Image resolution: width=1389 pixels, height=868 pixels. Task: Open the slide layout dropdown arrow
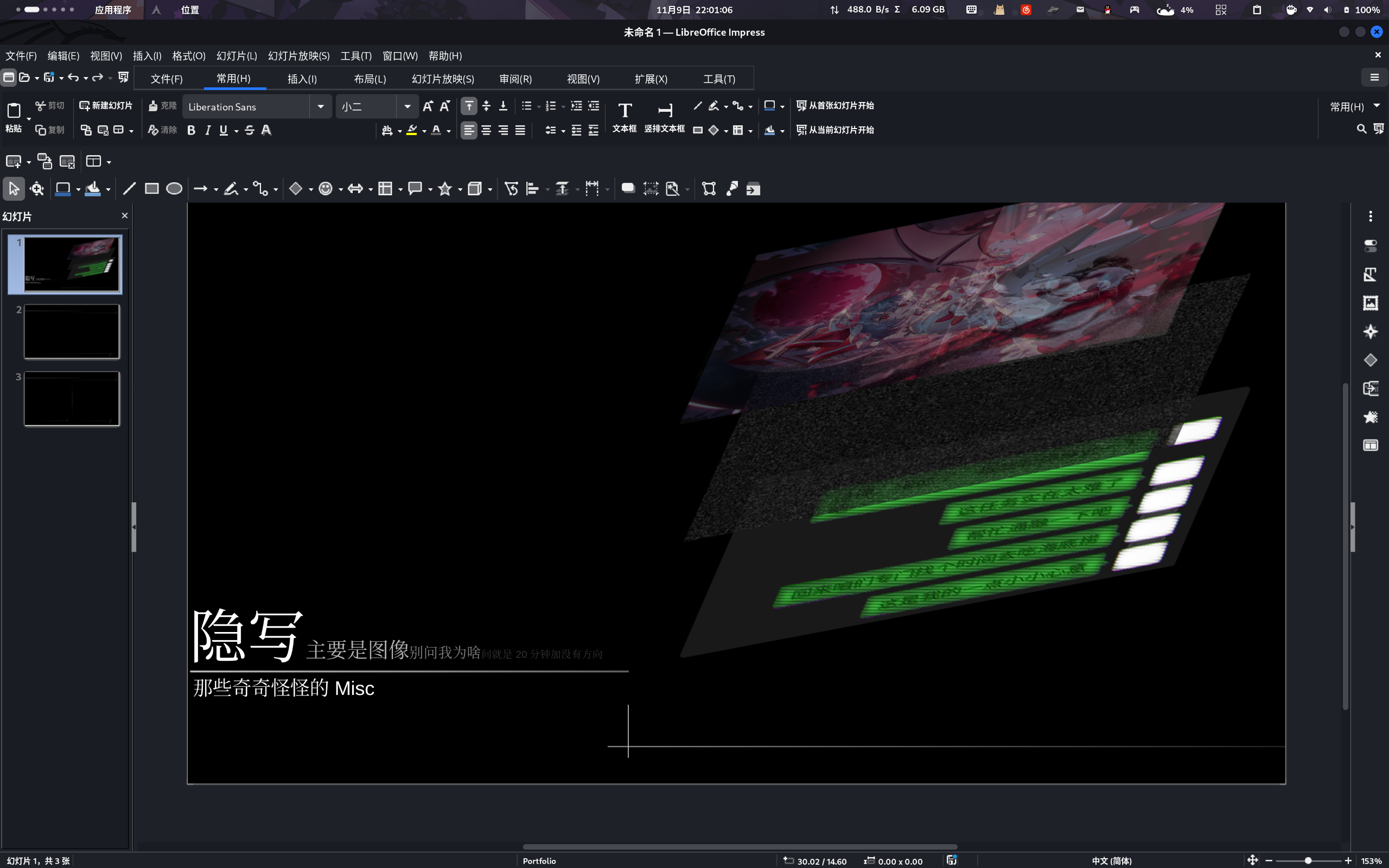tap(109, 162)
